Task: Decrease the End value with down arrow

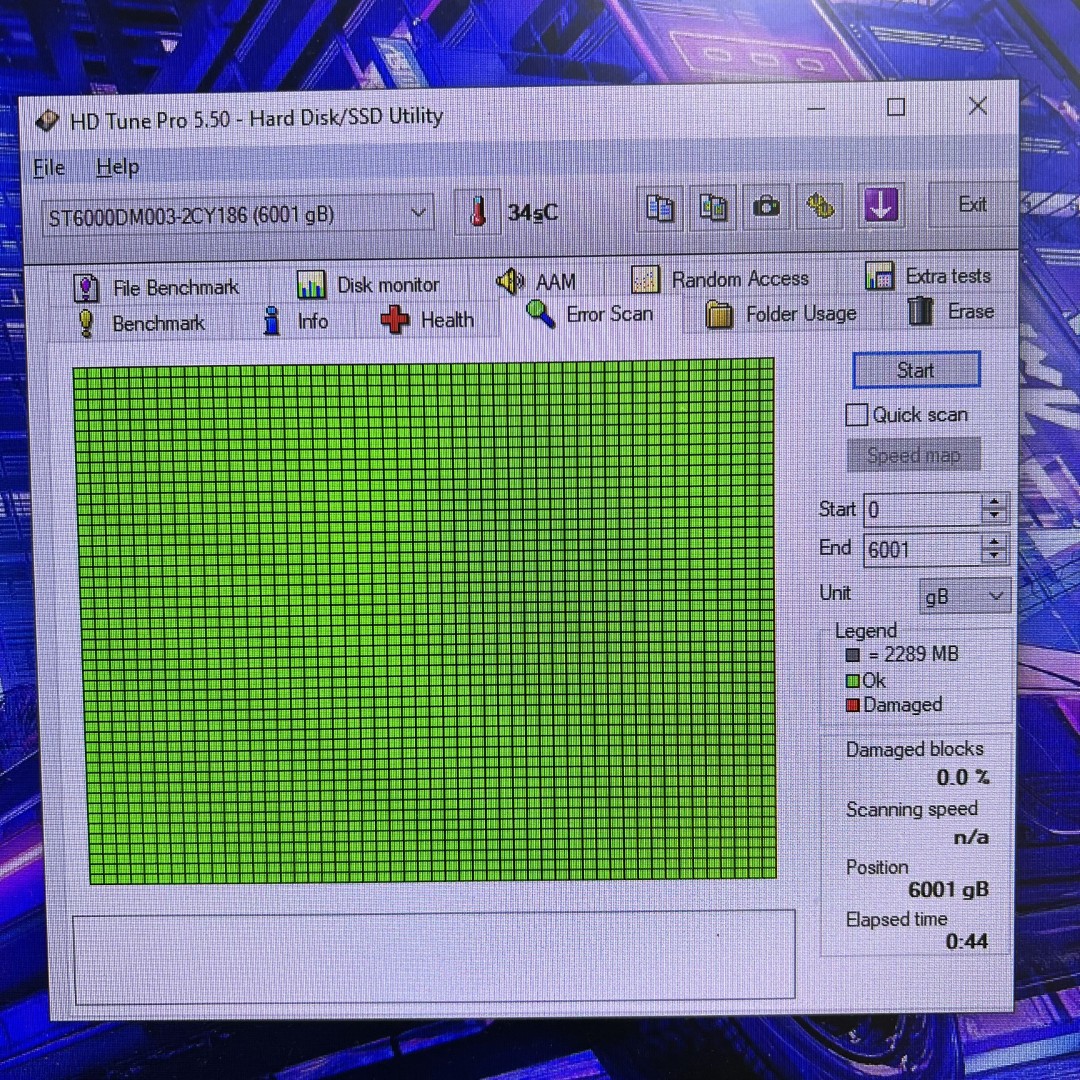Action: 993,555
